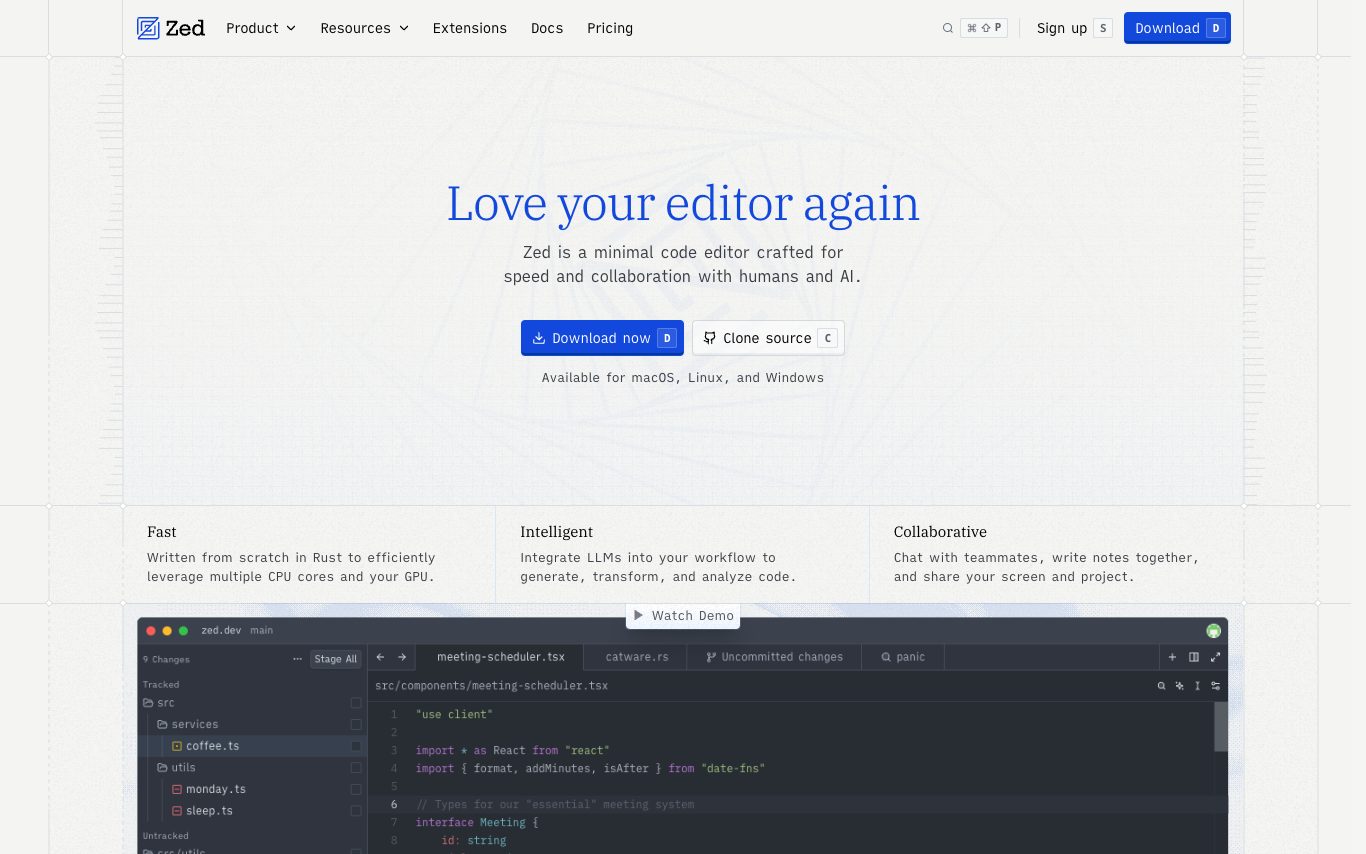This screenshot has width=1366, height=854.
Task: Open the Product dropdown menu
Action: 261,28
